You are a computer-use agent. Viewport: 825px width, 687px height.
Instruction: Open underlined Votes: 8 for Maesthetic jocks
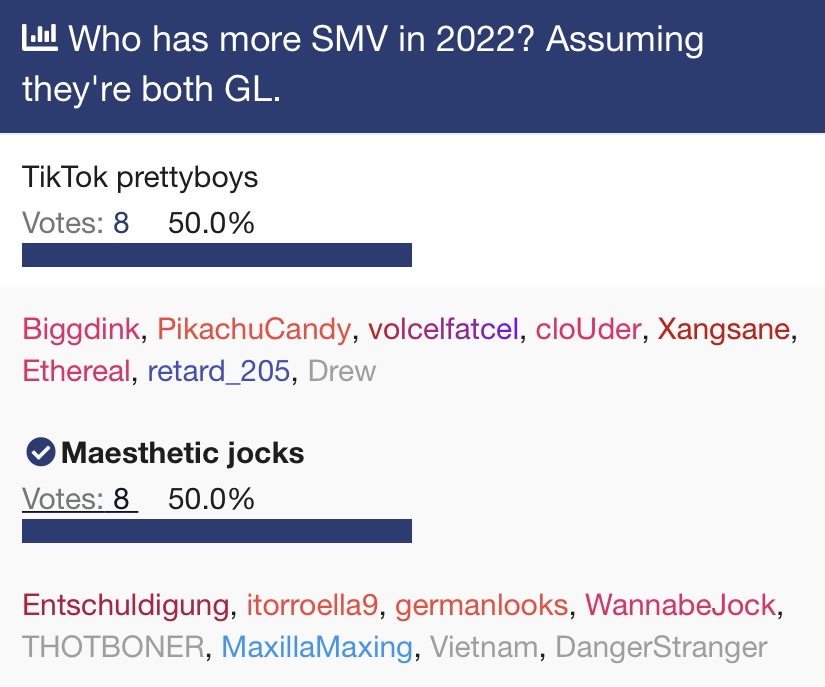click(x=80, y=499)
